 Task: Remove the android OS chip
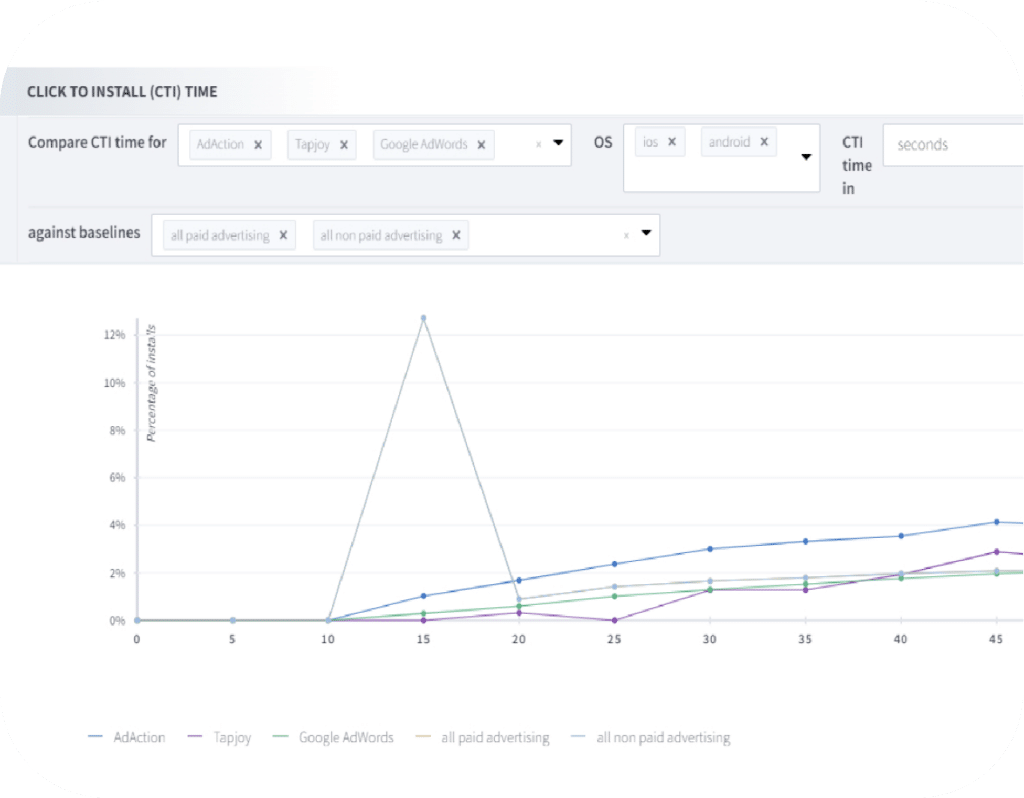coord(764,141)
